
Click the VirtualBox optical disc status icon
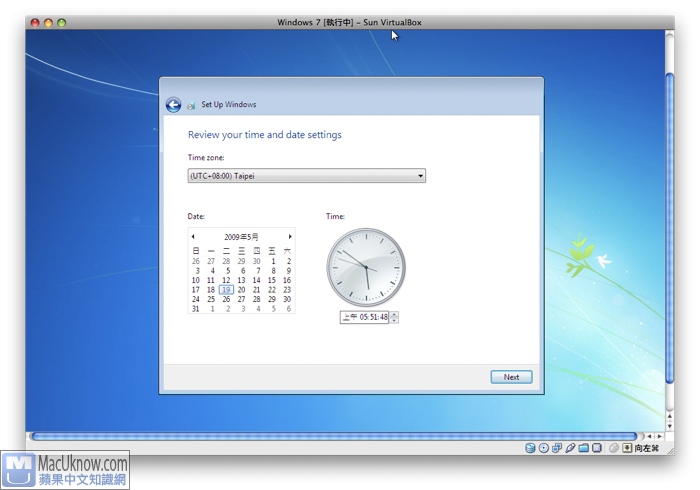pyautogui.click(x=543, y=448)
